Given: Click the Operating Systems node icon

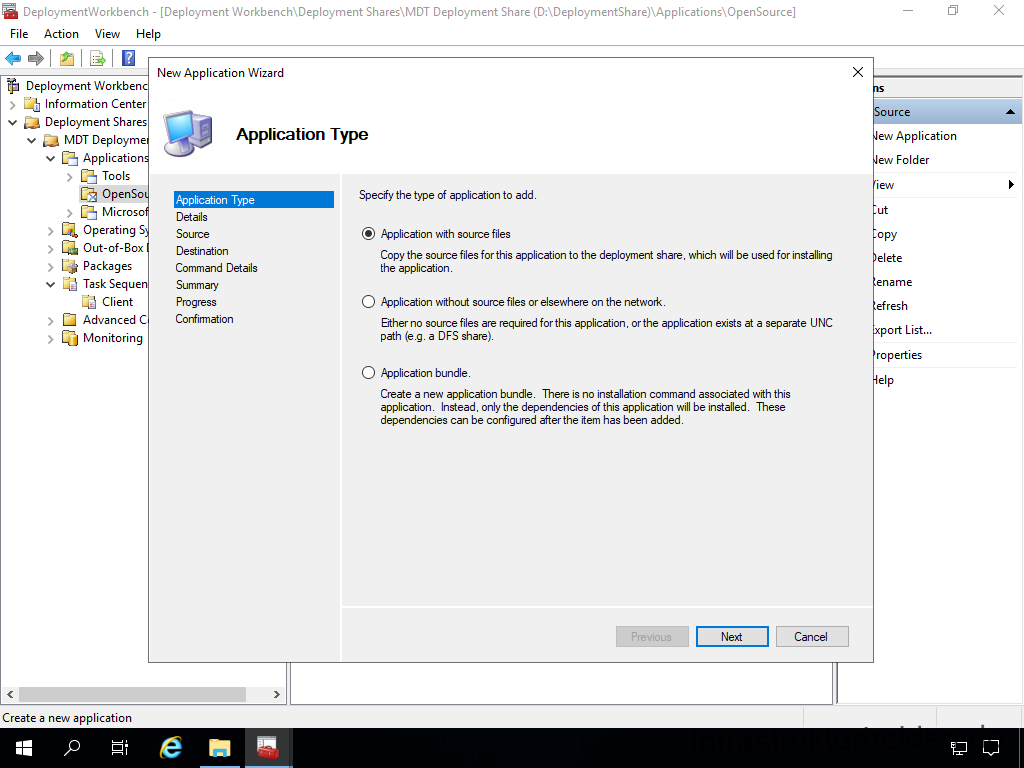Looking at the screenshot, I should click(70, 230).
